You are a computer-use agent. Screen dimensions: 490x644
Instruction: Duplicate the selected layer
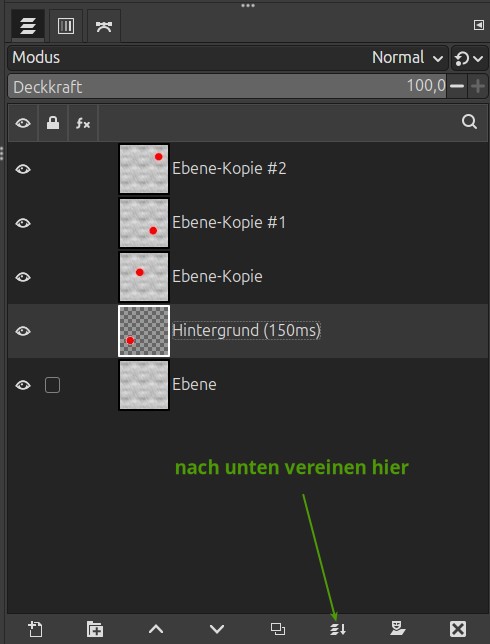(x=278, y=628)
